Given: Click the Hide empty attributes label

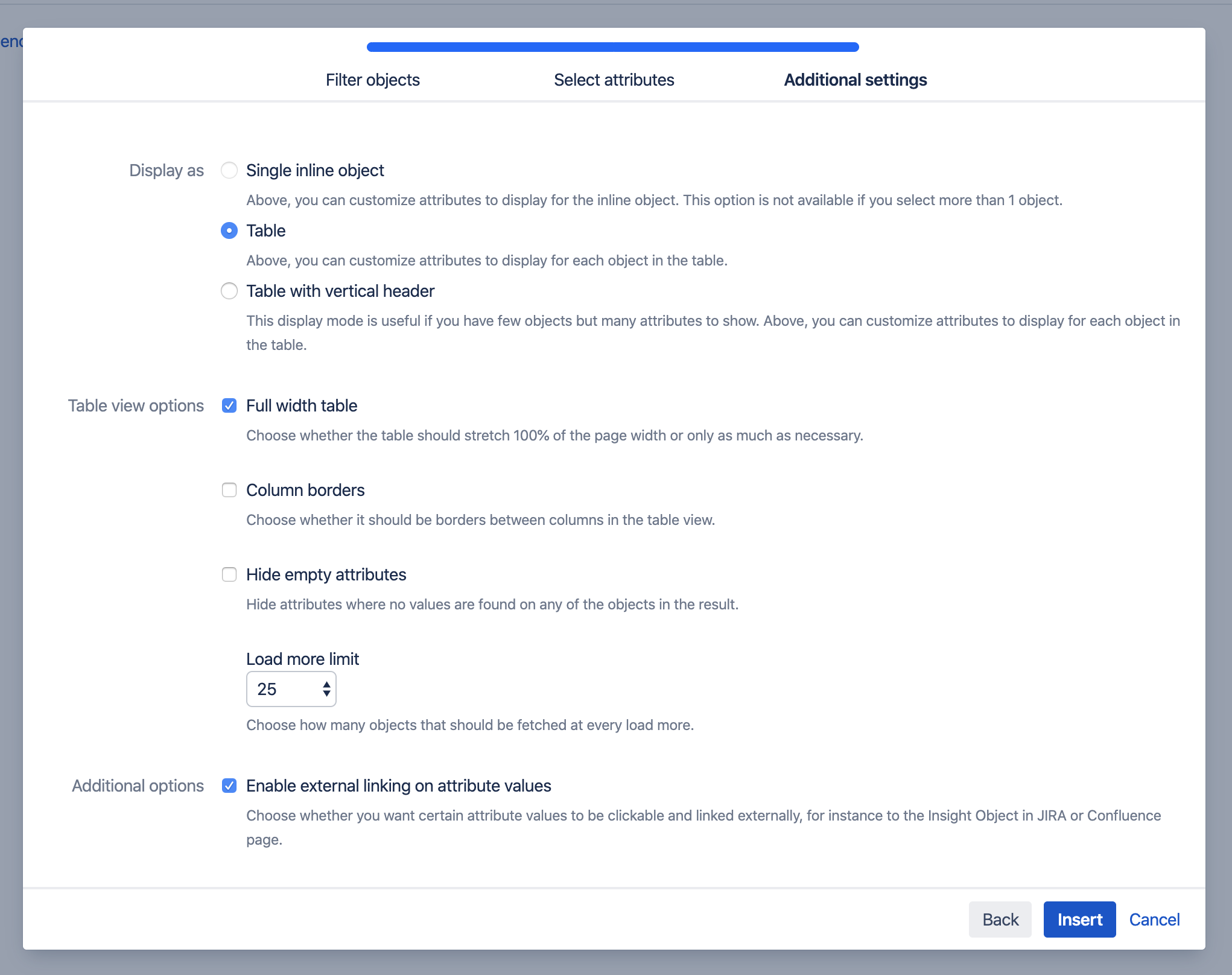Looking at the screenshot, I should click(326, 574).
